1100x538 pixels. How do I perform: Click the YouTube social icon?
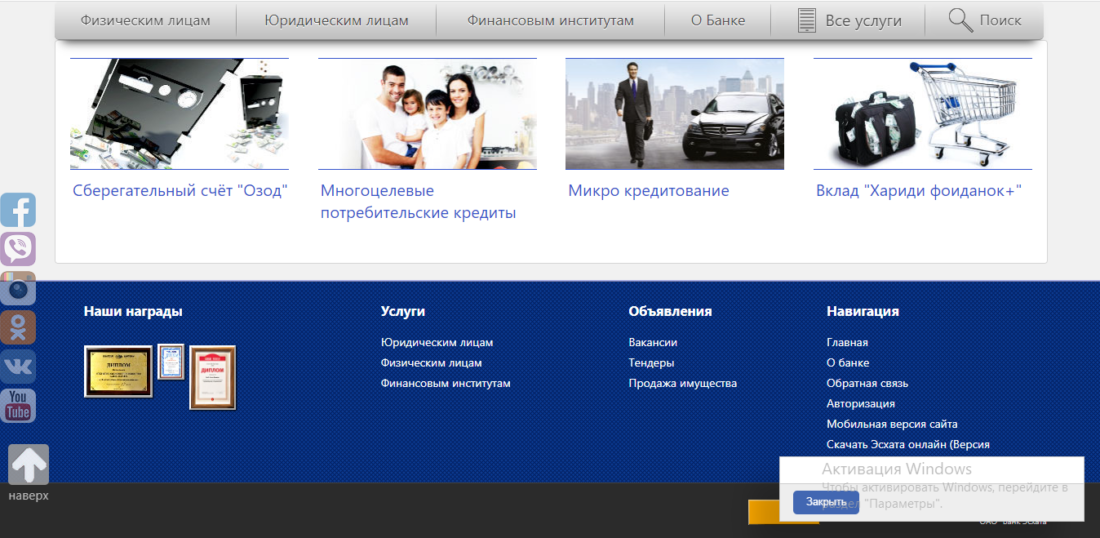click(x=18, y=405)
